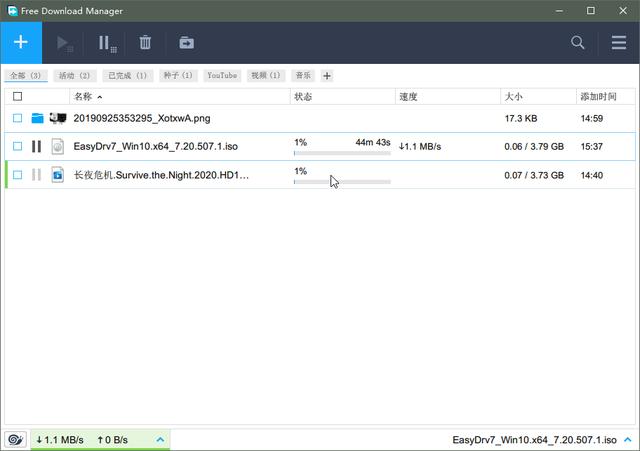This screenshot has height=451, width=640.
Task: Pause all downloads from the toolbar
Action: [106, 42]
